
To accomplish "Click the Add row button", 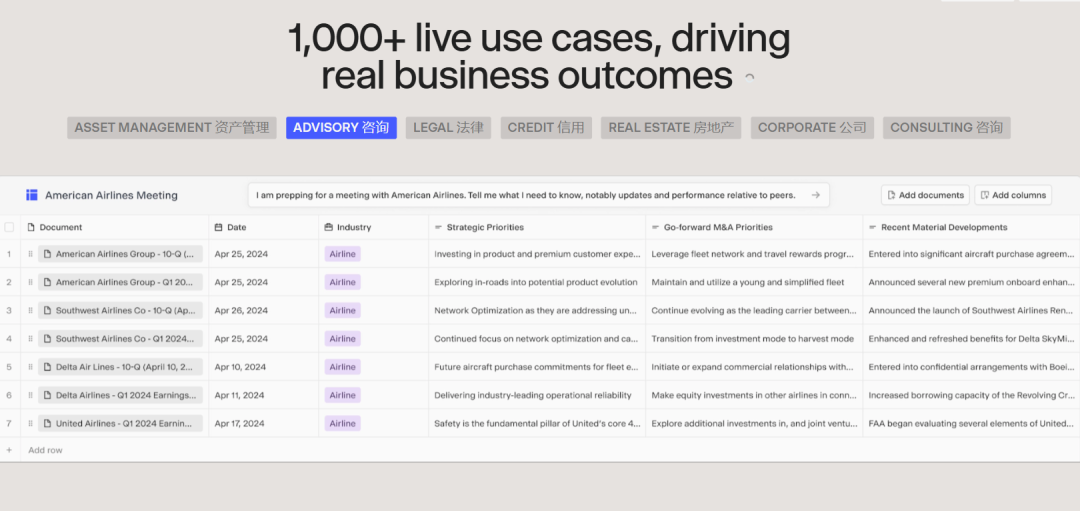I will pyautogui.click(x=45, y=450).
